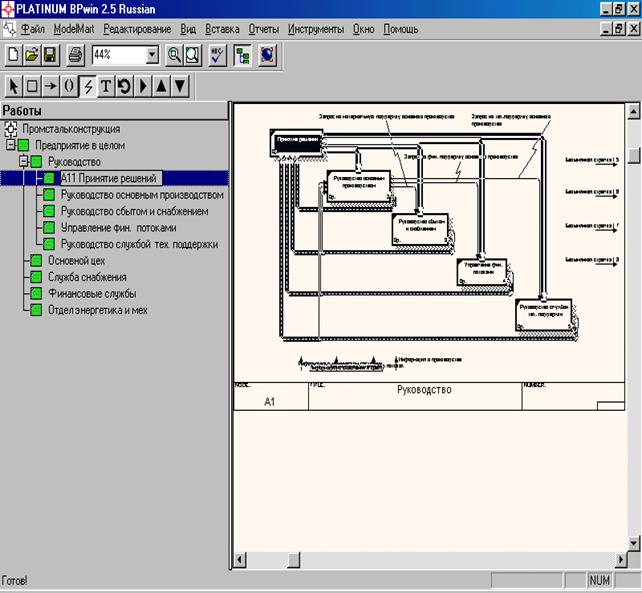Click the Print icon in toolbar
Viewport: 642px width, 593px height.
tap(74, 55)
